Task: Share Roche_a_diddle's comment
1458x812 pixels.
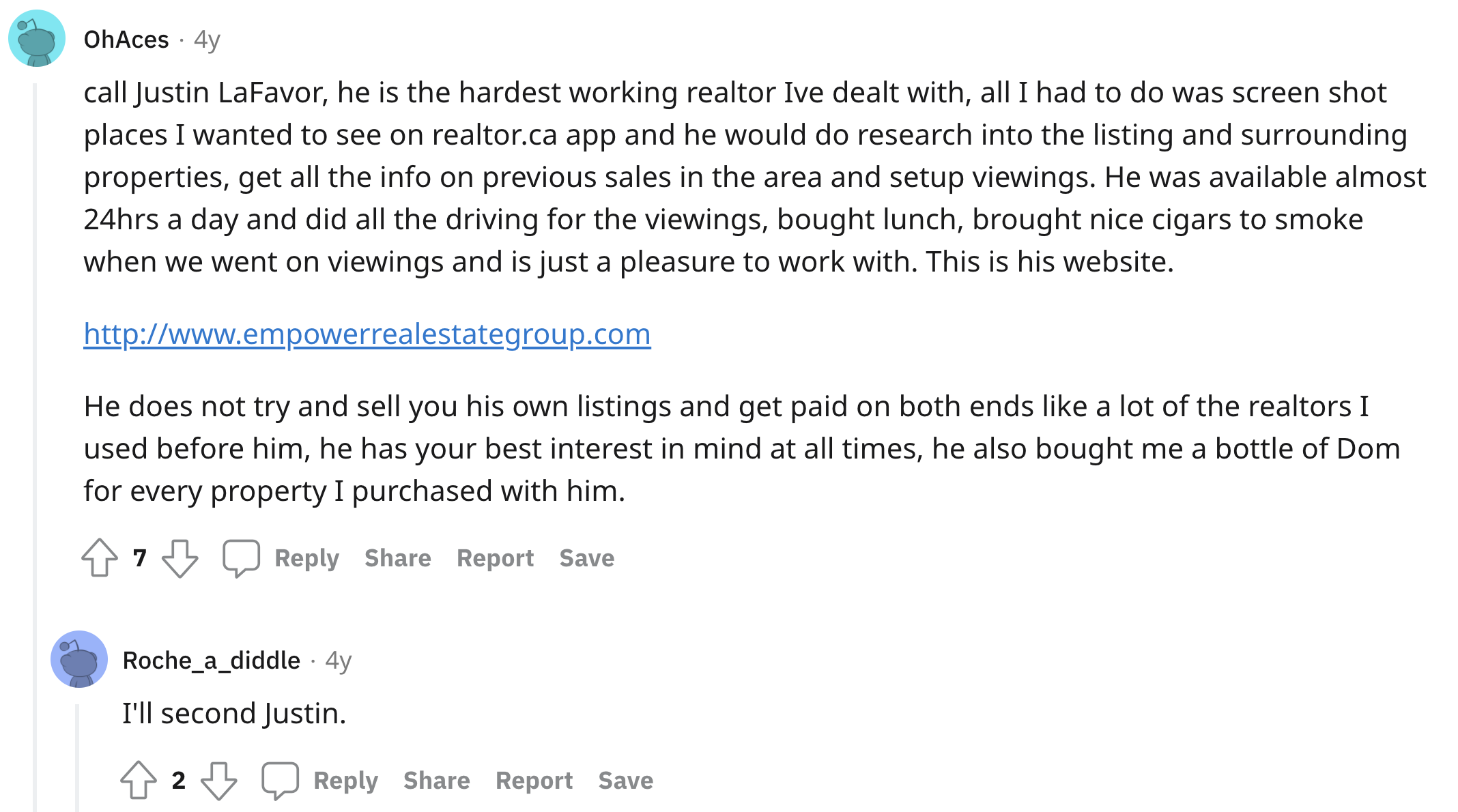Action: 436,781
